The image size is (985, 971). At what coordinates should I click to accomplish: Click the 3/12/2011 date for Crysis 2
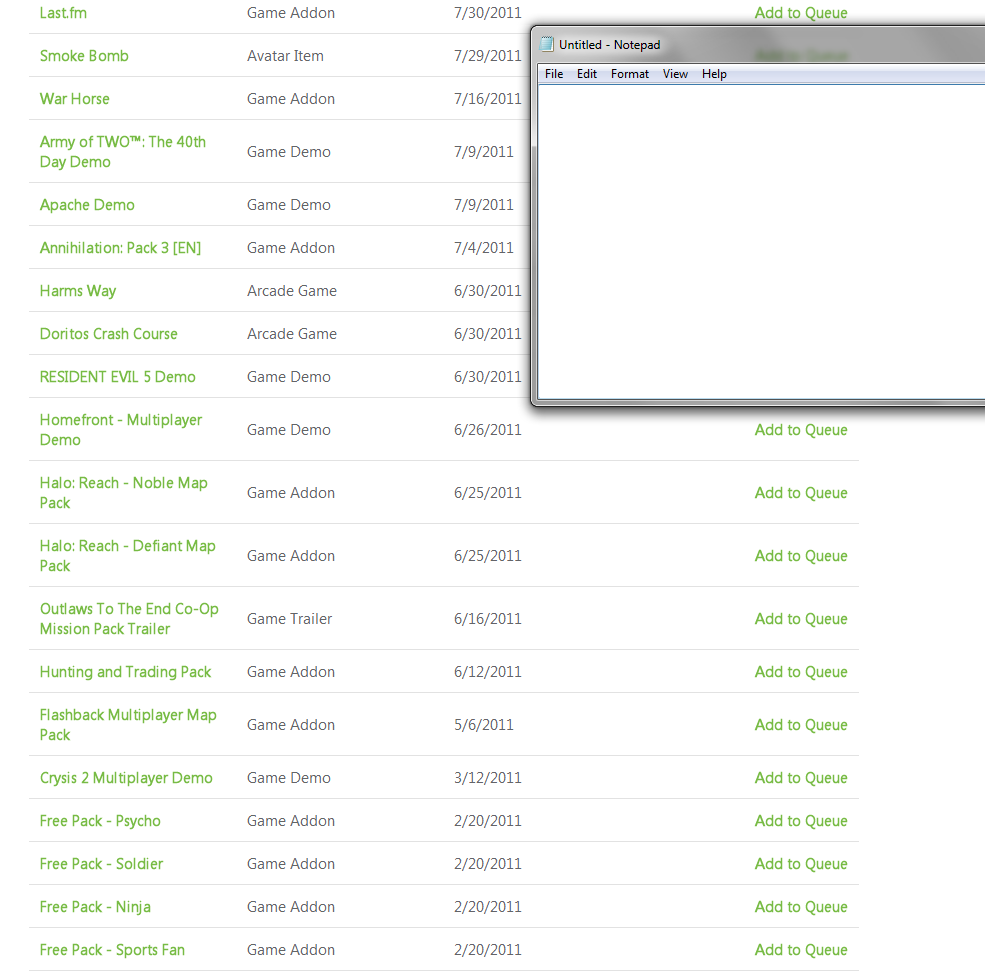[x=487, y=778]
